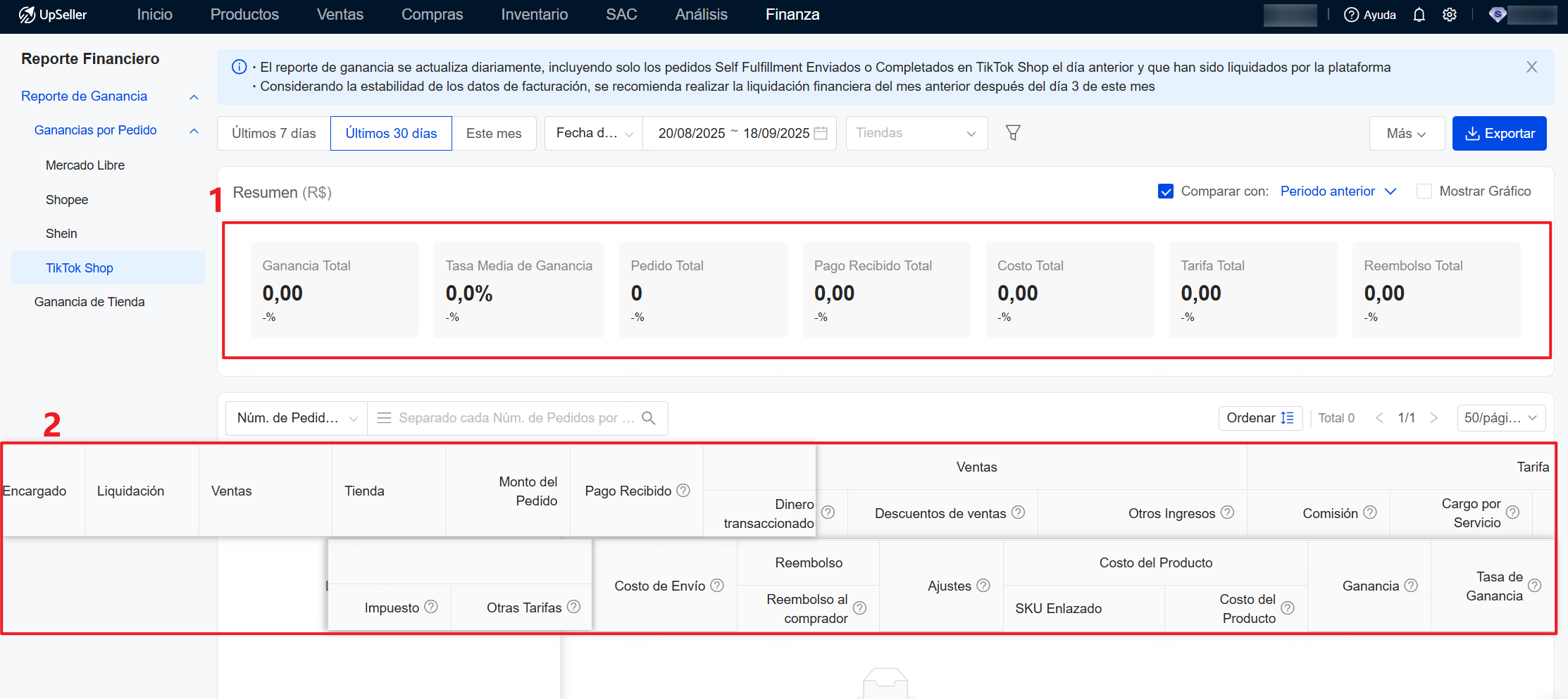This screenshot has height=699, width=1568.
Task: Open the Tiendas dropdown
Action: click(x=916, y=133)
